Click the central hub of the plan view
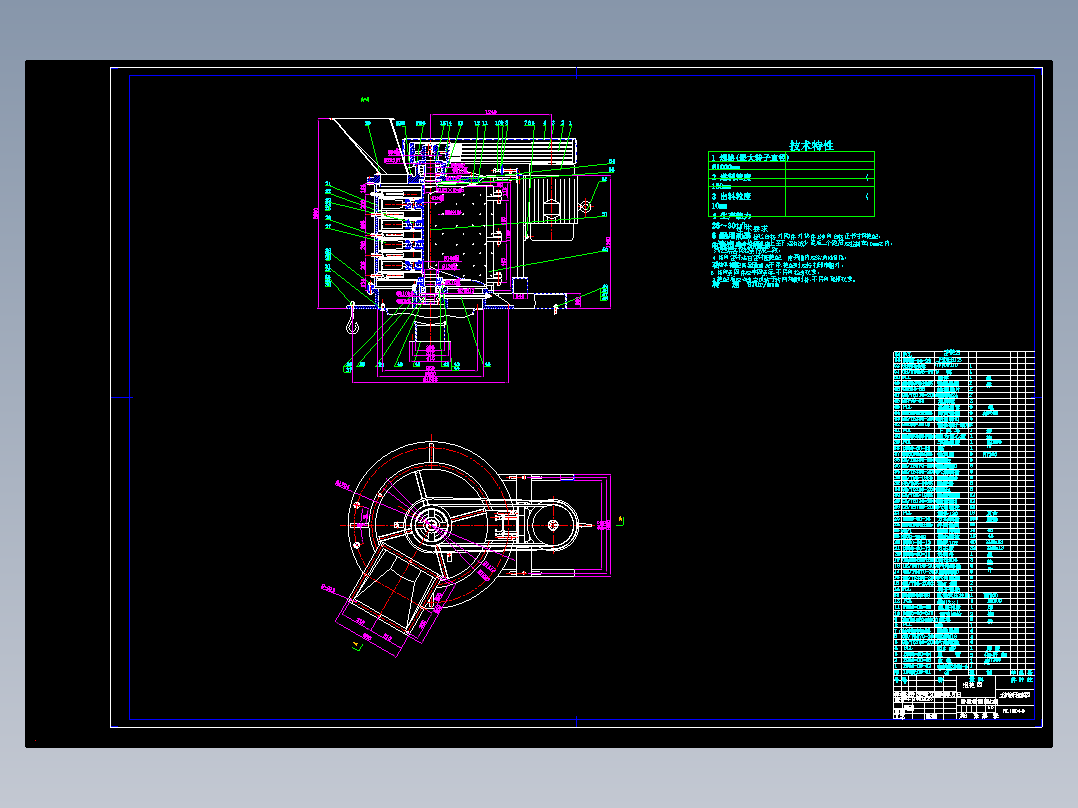Screen dimensions: 1078x808 pyautogui.click(x=431, y=525)
